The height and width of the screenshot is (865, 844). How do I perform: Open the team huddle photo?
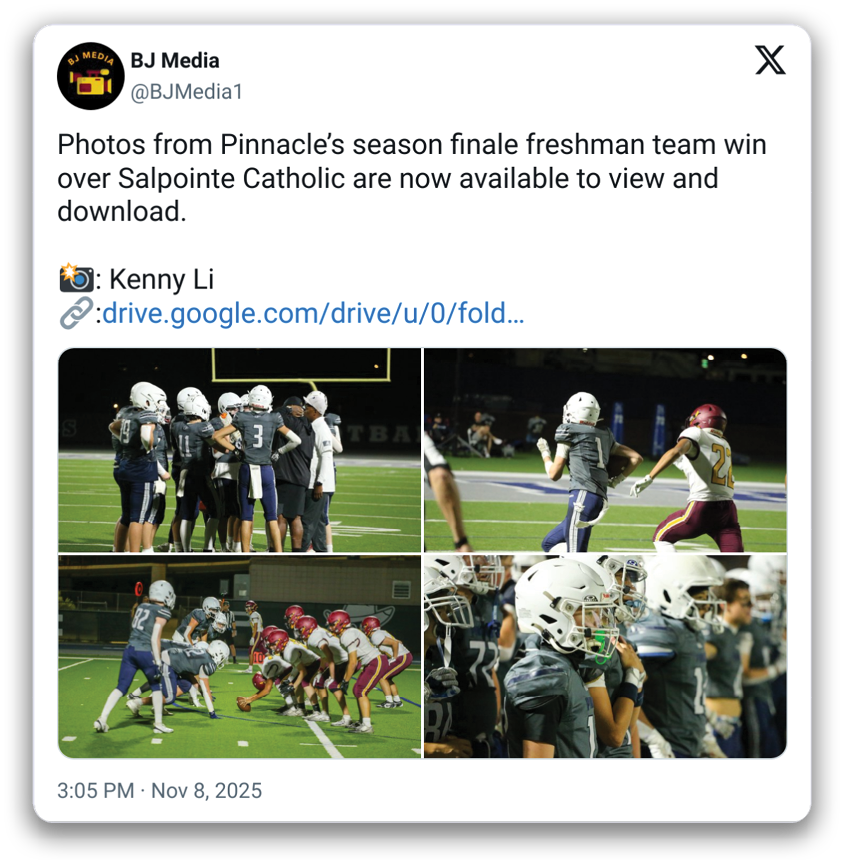click(x=239, y=450)
